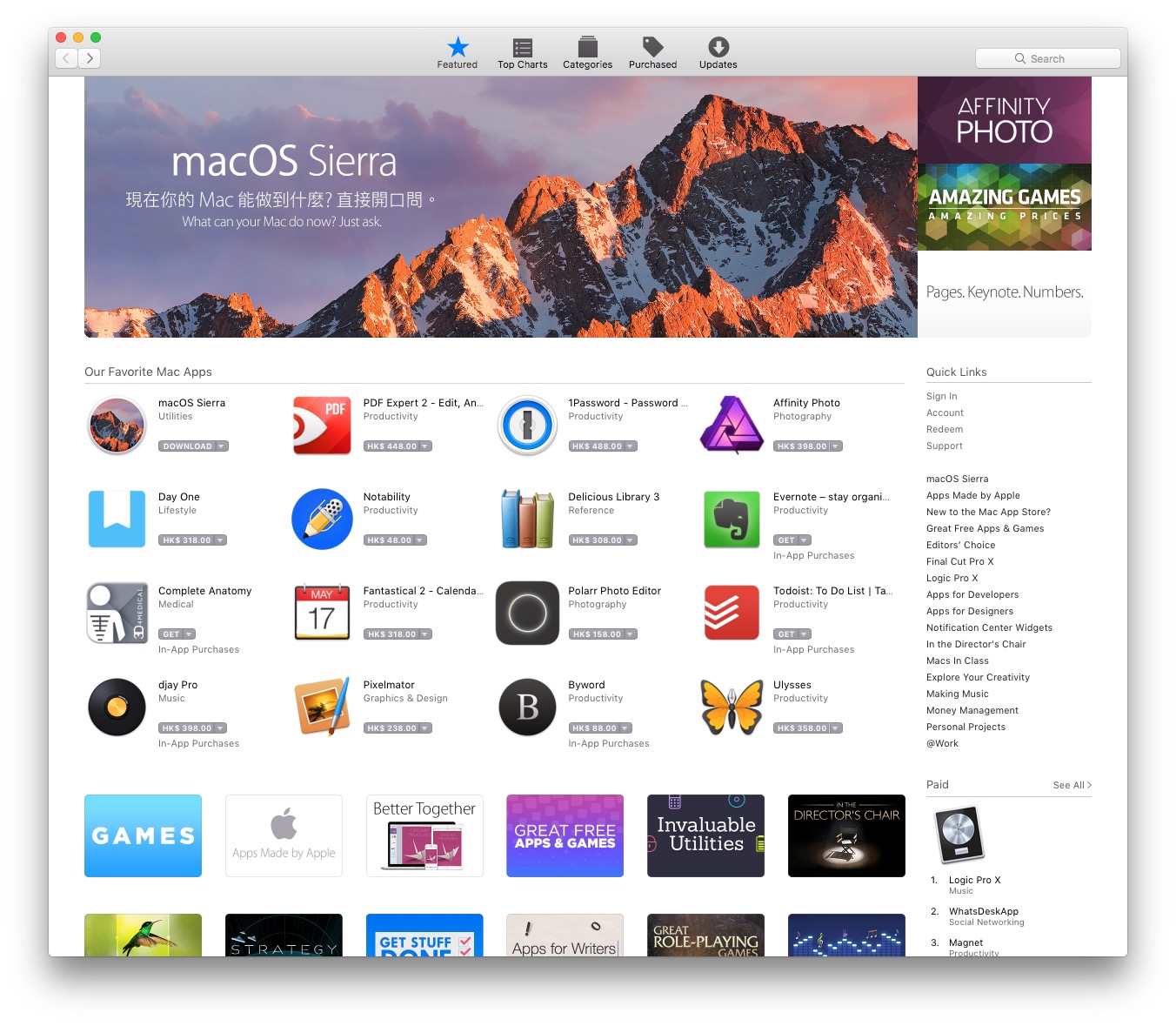1176x1026 pixels.
Task: Open the PDF Expert 2 app icon
Action: (322, 426)
